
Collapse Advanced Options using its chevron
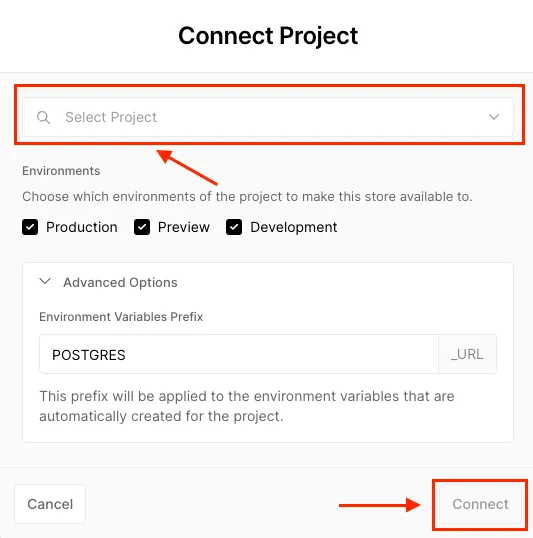(45, 282)
